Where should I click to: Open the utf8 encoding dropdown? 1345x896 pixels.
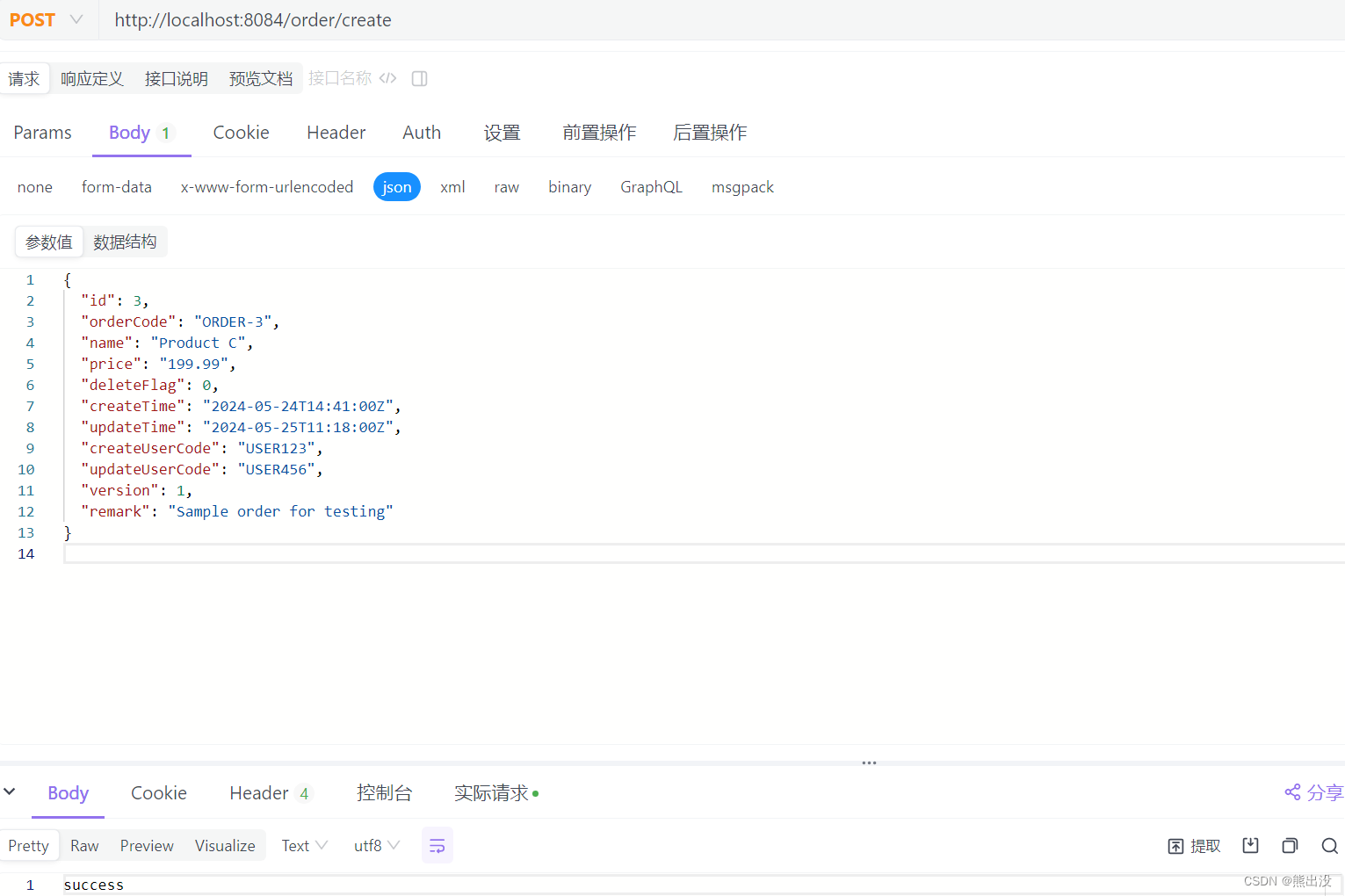(x=377, y=845)
